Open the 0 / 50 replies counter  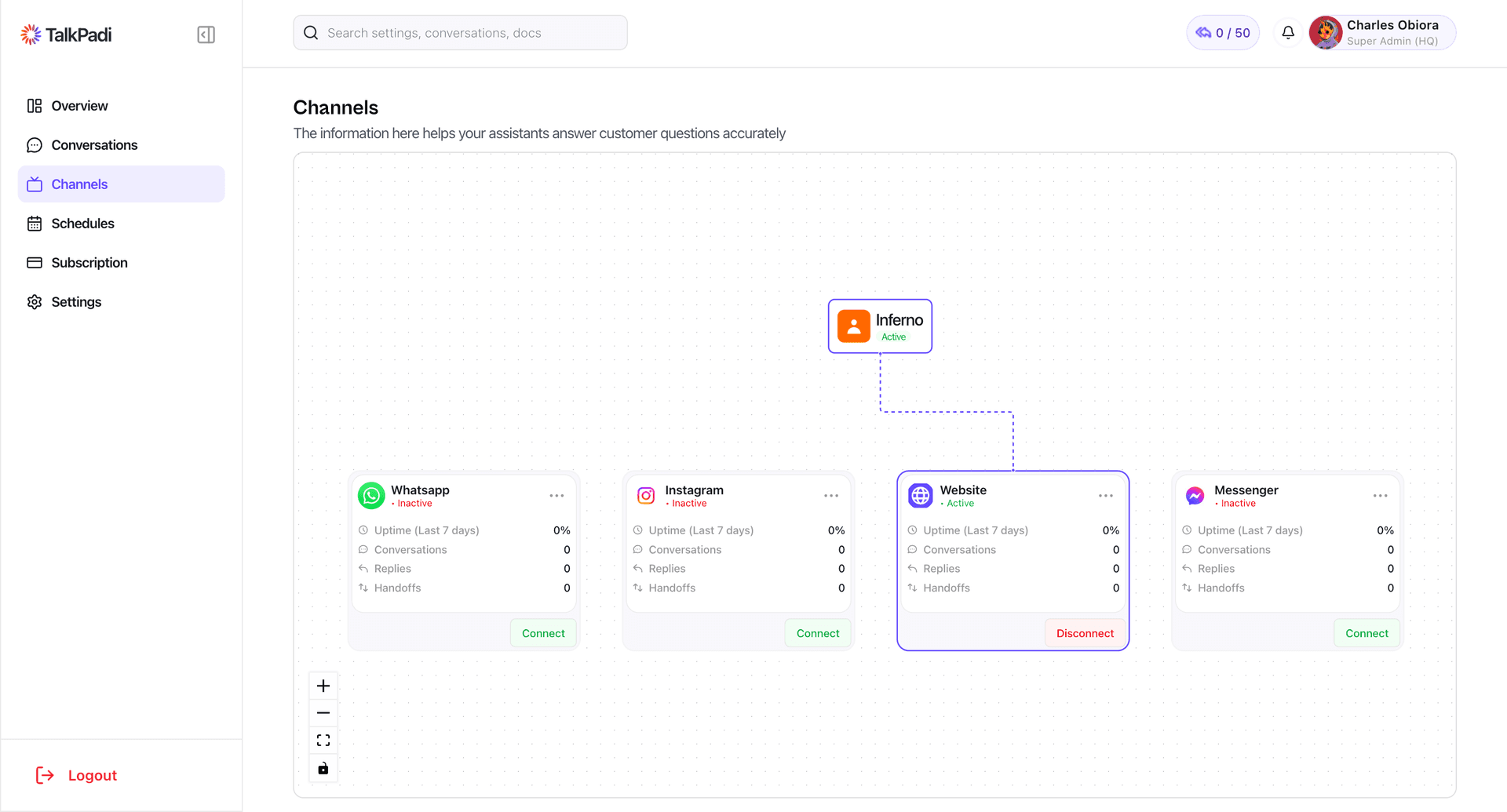coord(1223,33)
